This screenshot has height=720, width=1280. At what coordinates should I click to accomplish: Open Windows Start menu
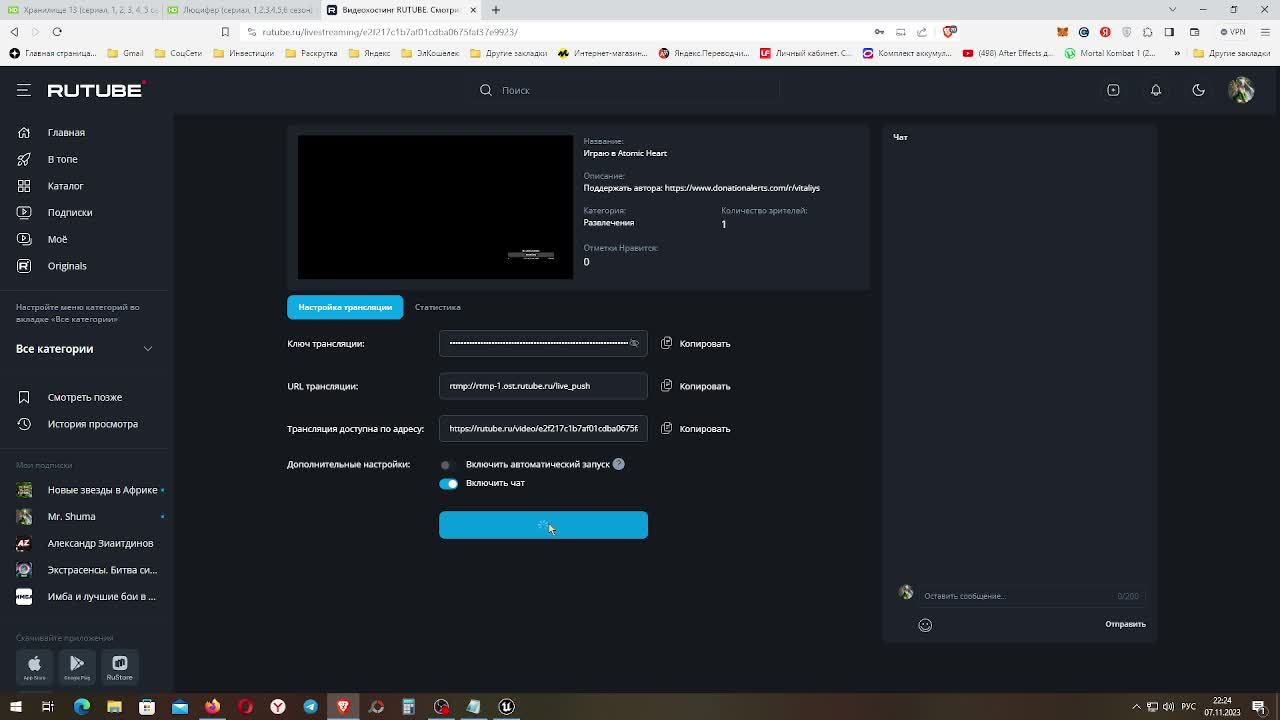click(15, 707)
